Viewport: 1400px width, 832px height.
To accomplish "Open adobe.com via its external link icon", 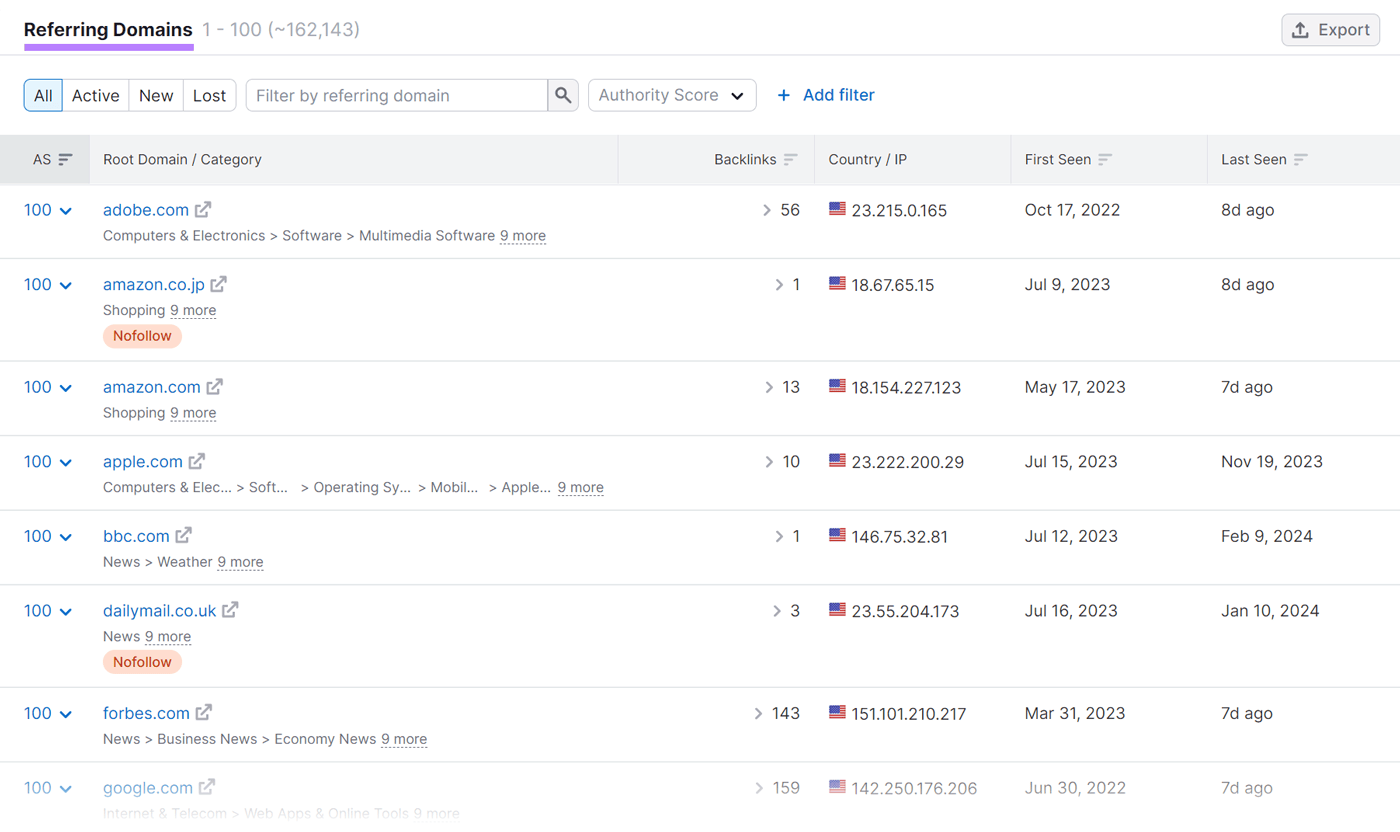I will pos(204,209).
